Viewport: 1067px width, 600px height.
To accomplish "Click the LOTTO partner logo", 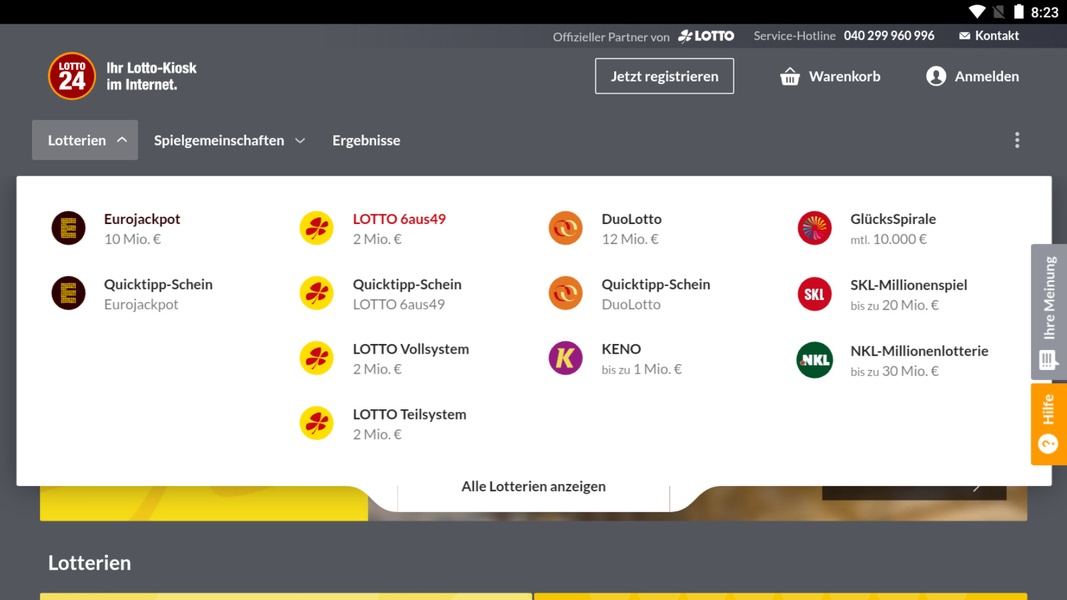I will click(706, 36).
